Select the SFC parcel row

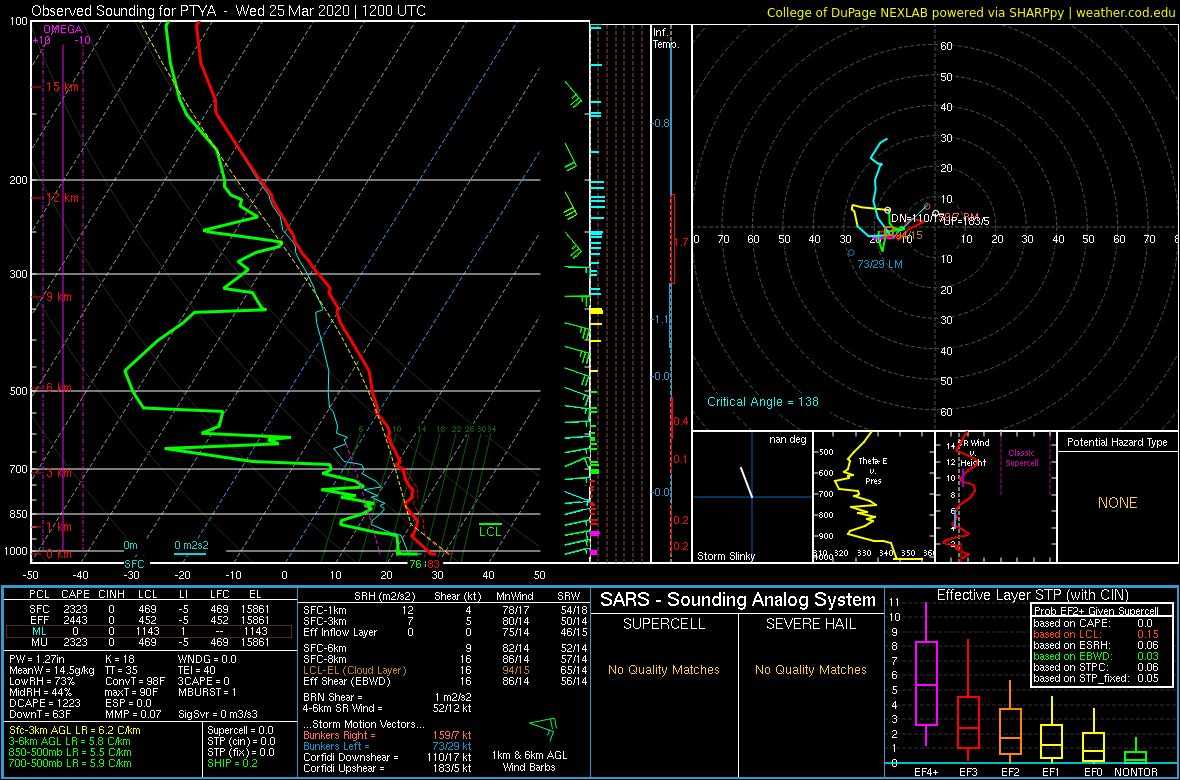point(149,608)
